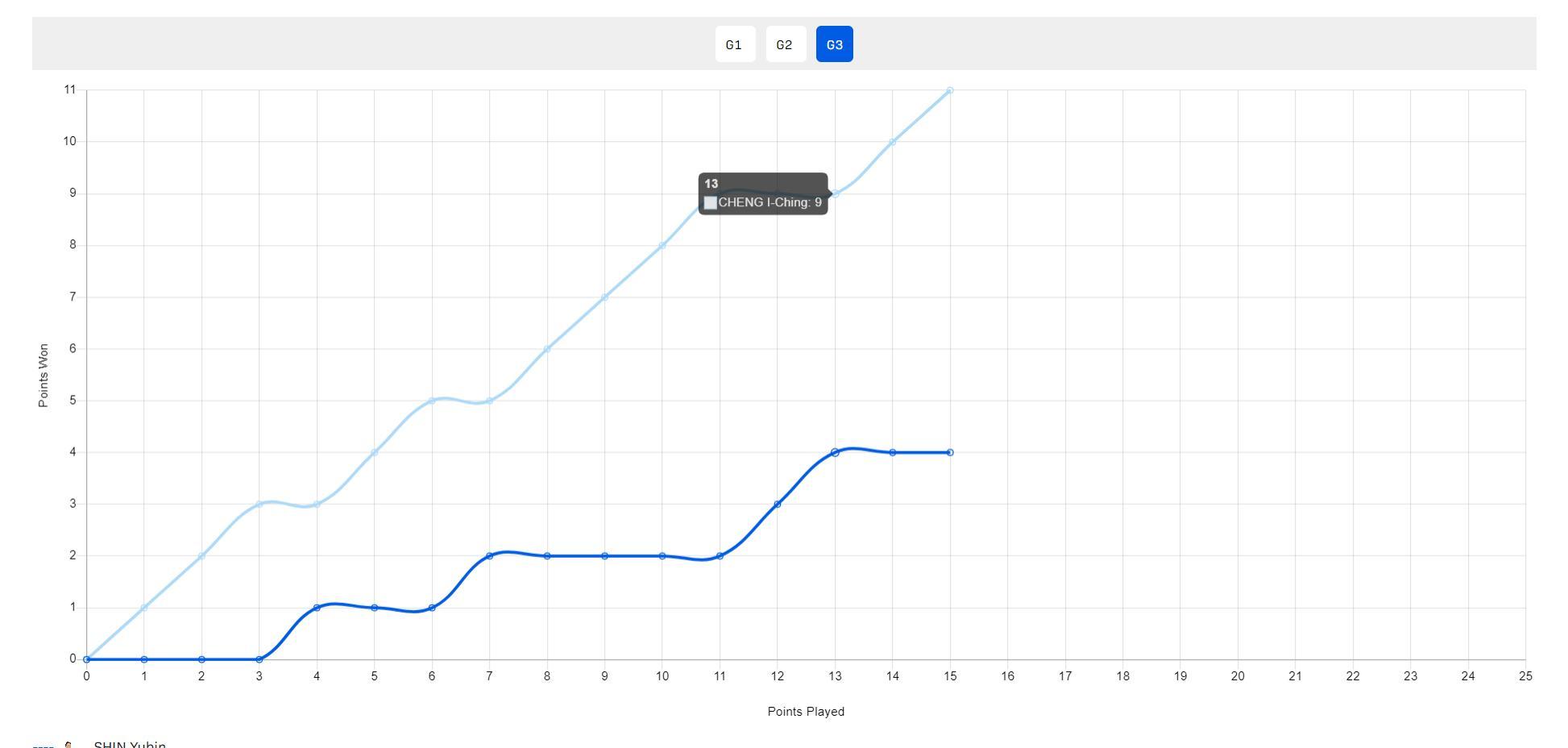Click the dark blue point at 4 points played
Image resolution: width=1568 pixels, height=748 pixels.
click(317, 607)
